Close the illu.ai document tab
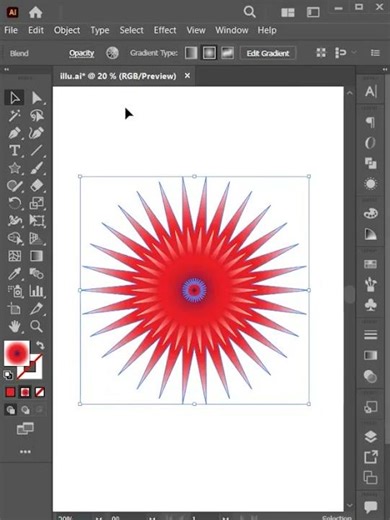This screenshot has height=520, width=390. [x=187, y=76]
